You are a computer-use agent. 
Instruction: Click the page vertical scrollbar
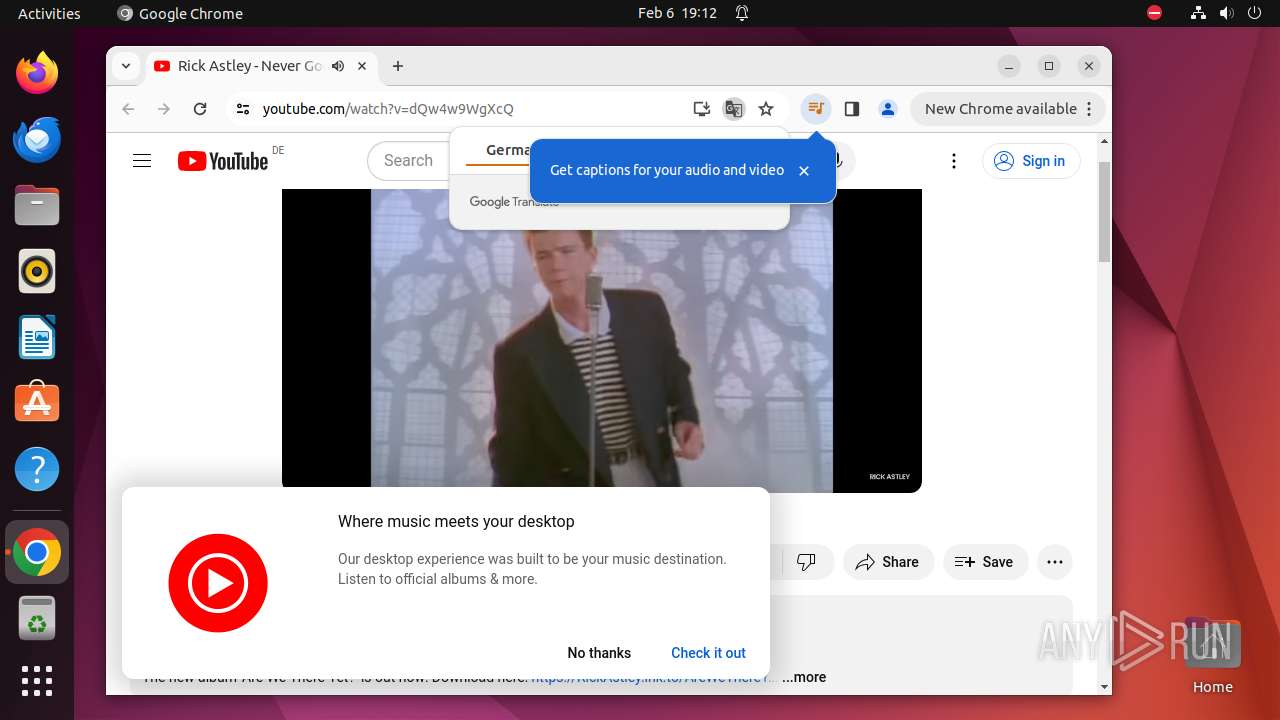coord(1104,210)
